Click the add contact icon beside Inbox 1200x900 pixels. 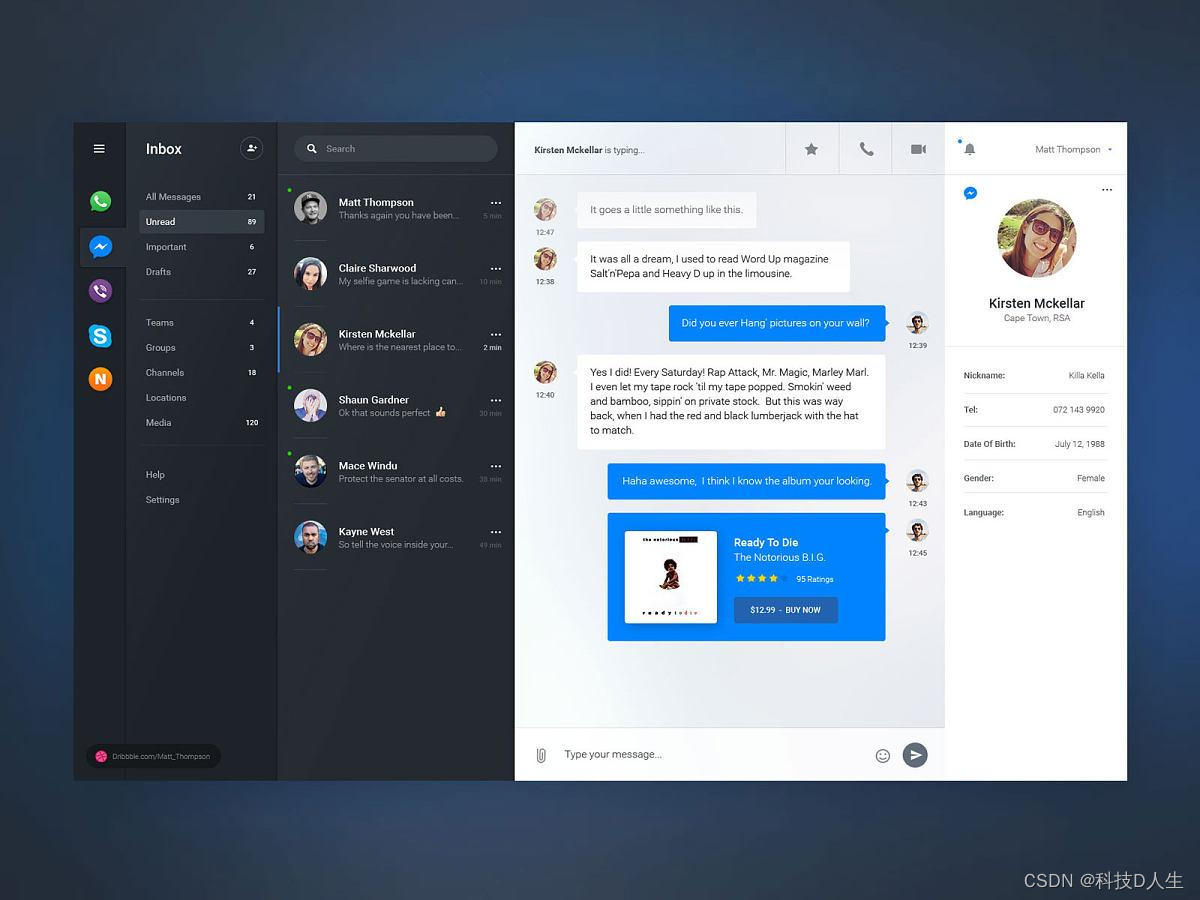click(251, 148)
